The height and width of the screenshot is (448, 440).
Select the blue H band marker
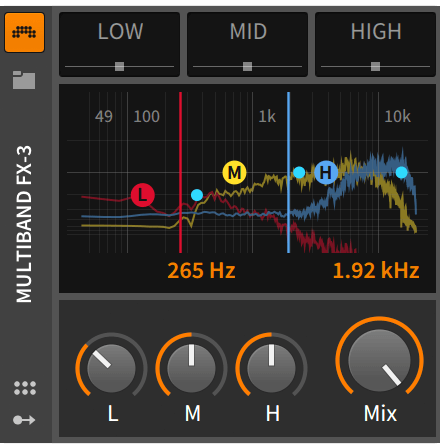(x=326, y=172)
